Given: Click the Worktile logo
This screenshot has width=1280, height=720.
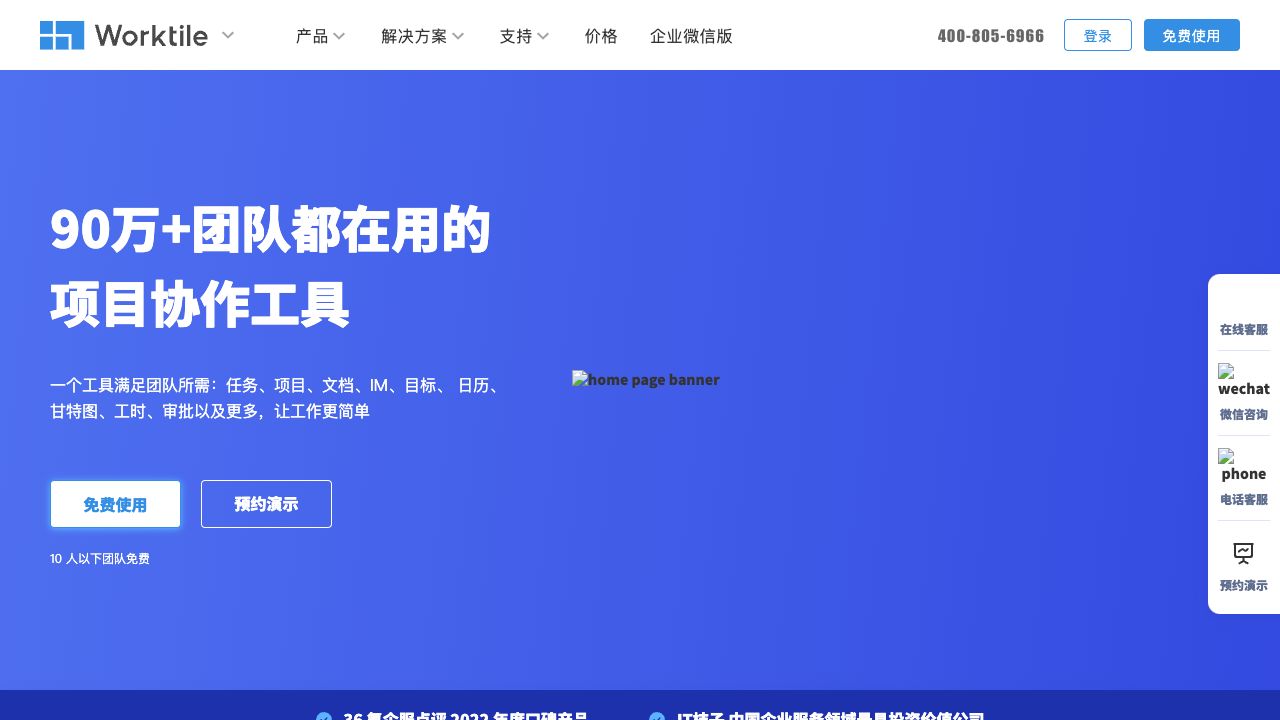Looking at the screenshot, I should point(123,35).
